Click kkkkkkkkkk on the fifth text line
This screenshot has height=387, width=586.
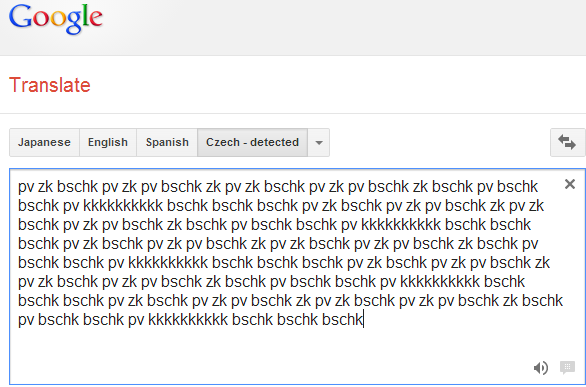(x=168, y=263)
